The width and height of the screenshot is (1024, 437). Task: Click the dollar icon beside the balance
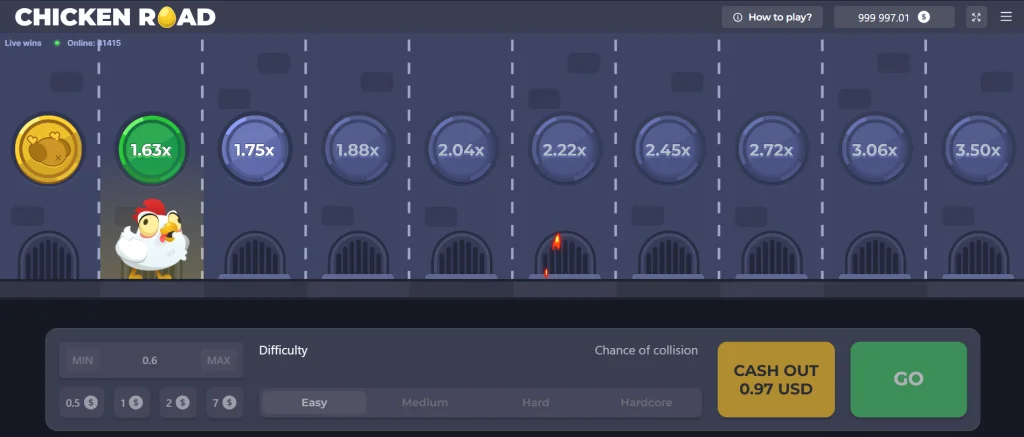(x=923, y=18)
